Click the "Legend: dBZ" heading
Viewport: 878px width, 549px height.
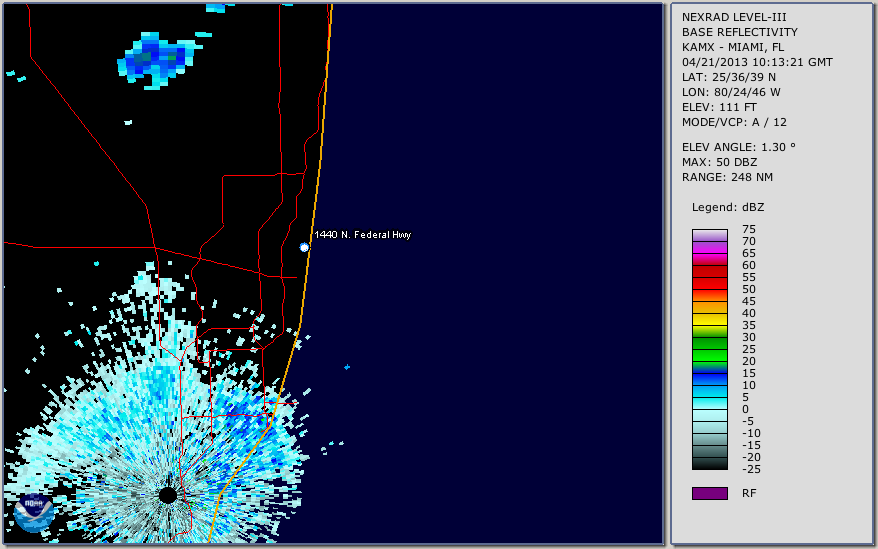point(728,207)
